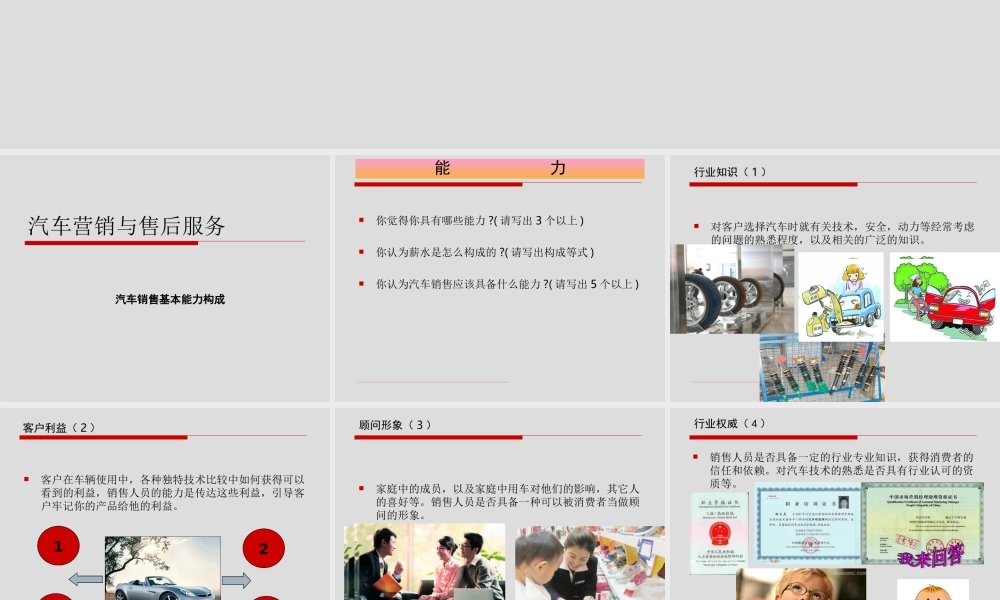
Task: Click cartoon of girl refueling blue car
Action: [x=841, y=296]
